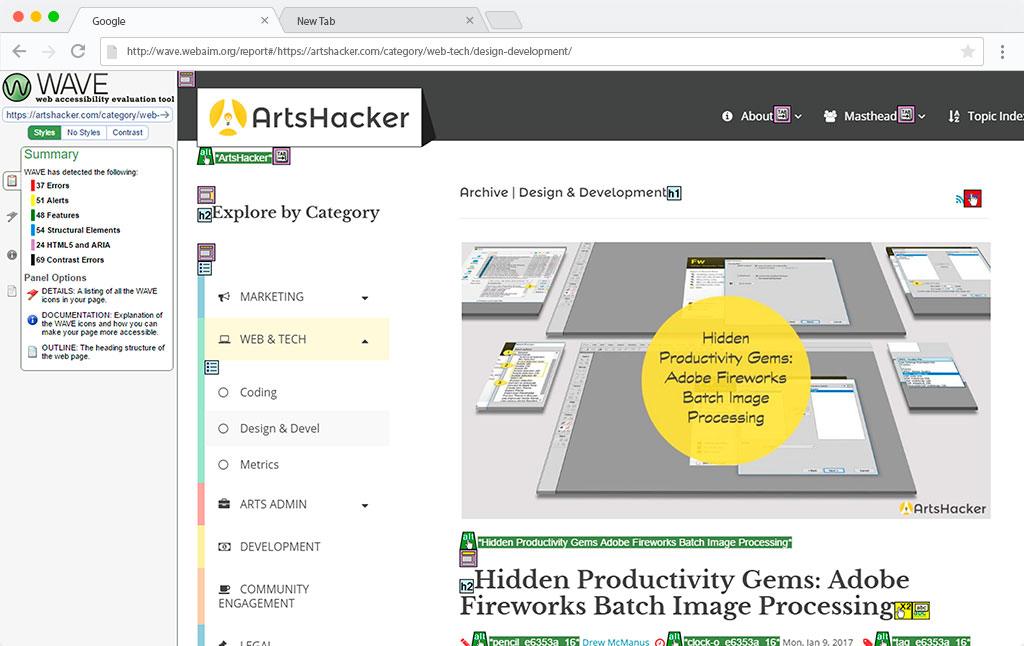Click the h2 icon beside Hidden Productivity Gems heading
Viewport: 1024px width, 646px height.
[x=466, y=586]
